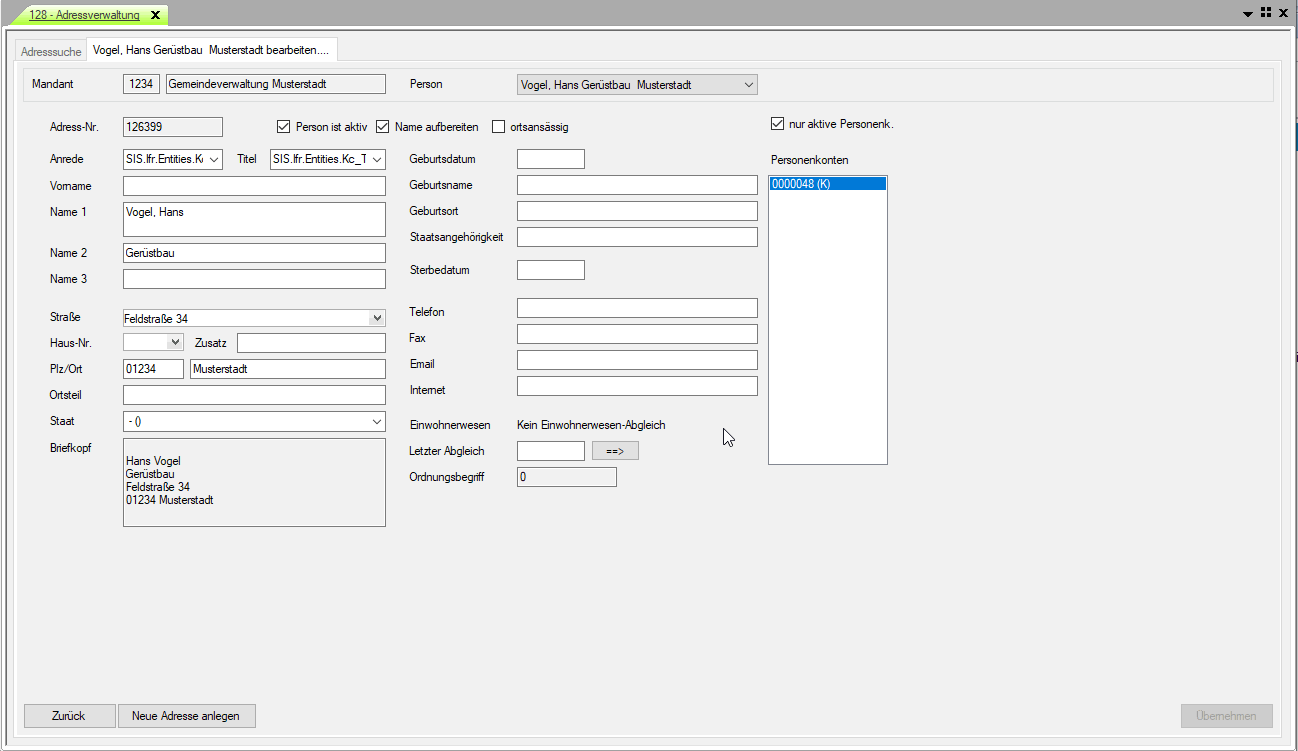Open the Anrede dropdown

214,159
